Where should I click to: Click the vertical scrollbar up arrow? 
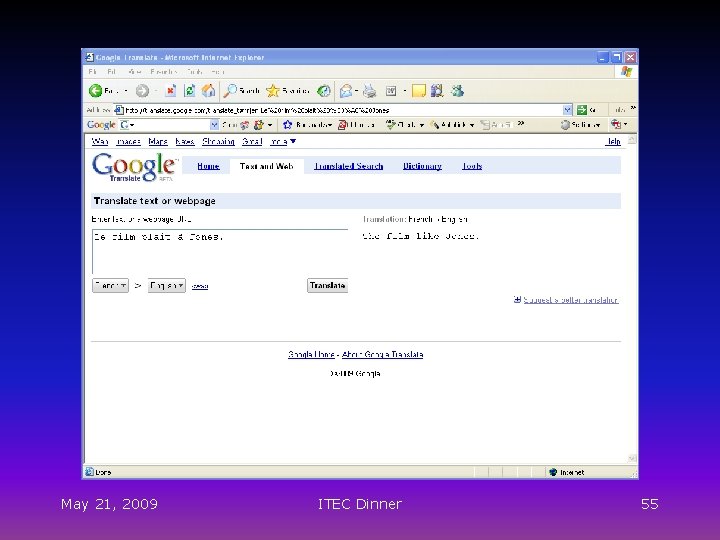632,140
